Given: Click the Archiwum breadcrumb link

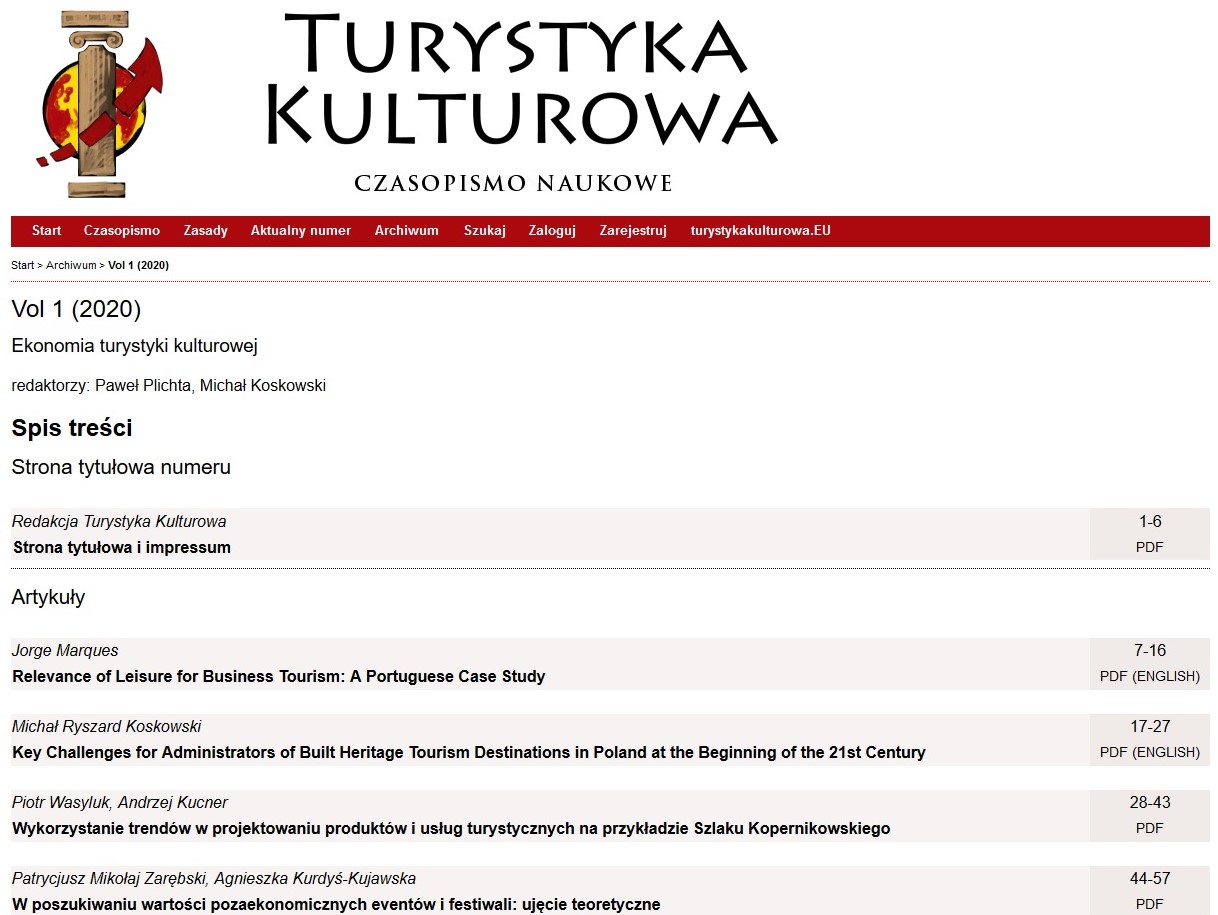Looking at the screenshot, I should point(71,266).
